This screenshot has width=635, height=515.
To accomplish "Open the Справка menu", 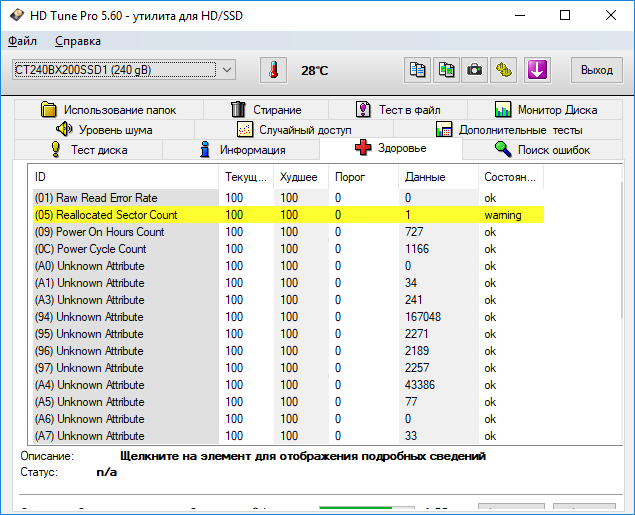I will point(78,41).
